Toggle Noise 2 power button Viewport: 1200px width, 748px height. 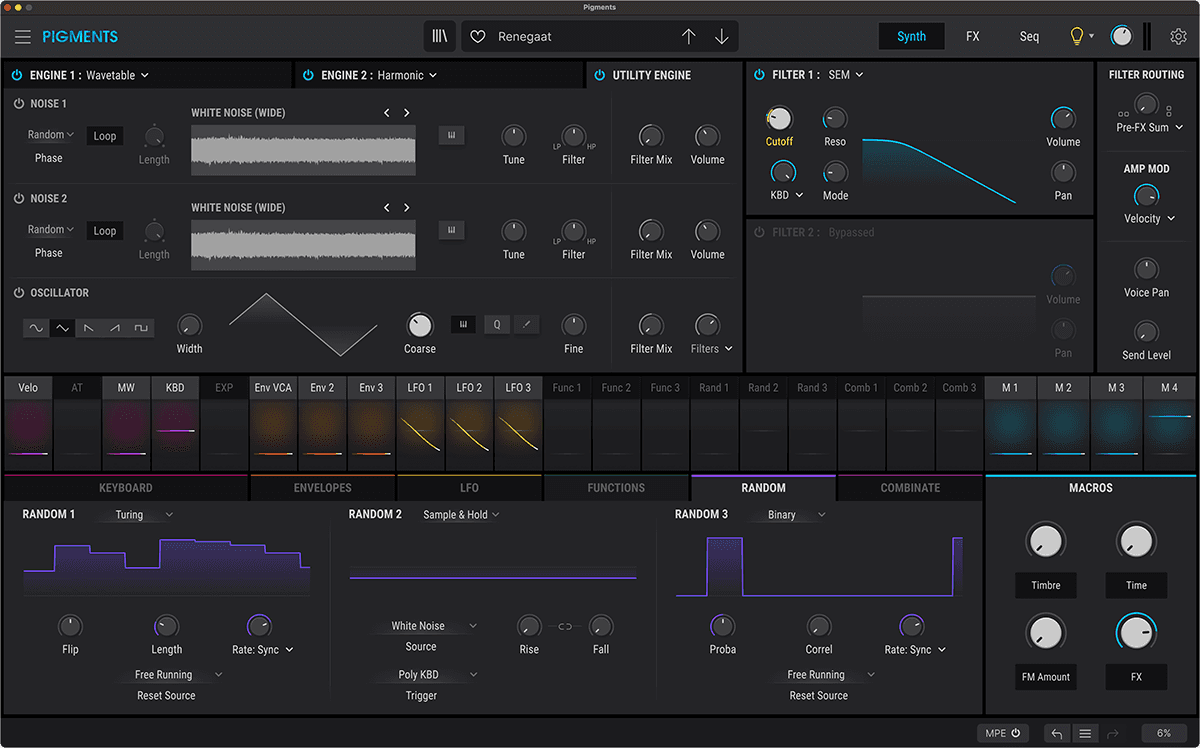19,199
